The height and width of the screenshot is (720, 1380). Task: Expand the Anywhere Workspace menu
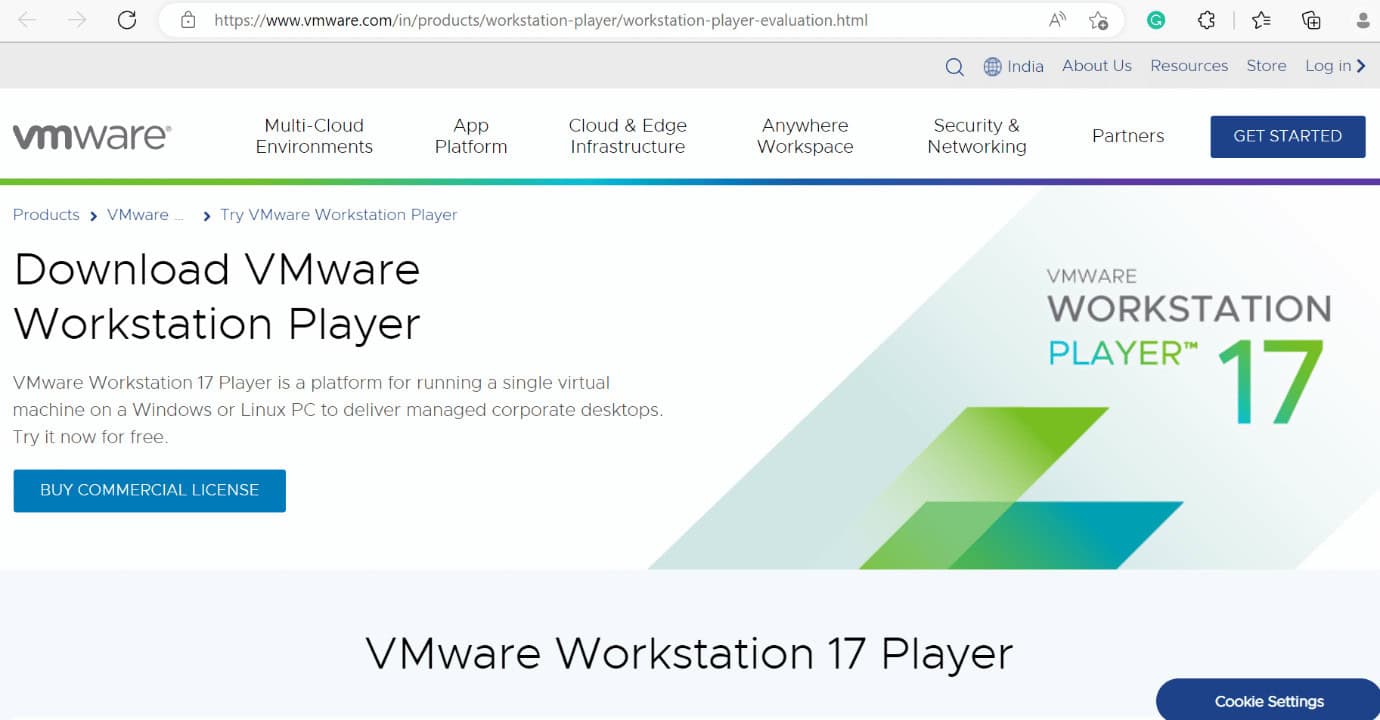click(x=805, y=136)
